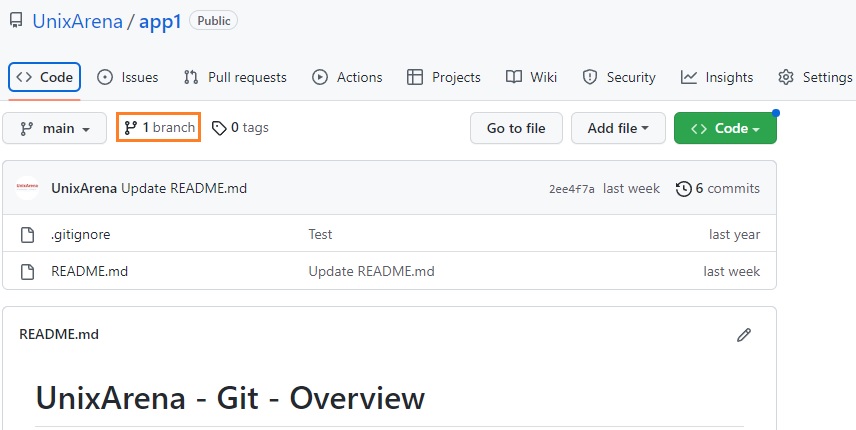Open the README.md file in list
This screenshot has height=430, width=856.
[90, 271]
